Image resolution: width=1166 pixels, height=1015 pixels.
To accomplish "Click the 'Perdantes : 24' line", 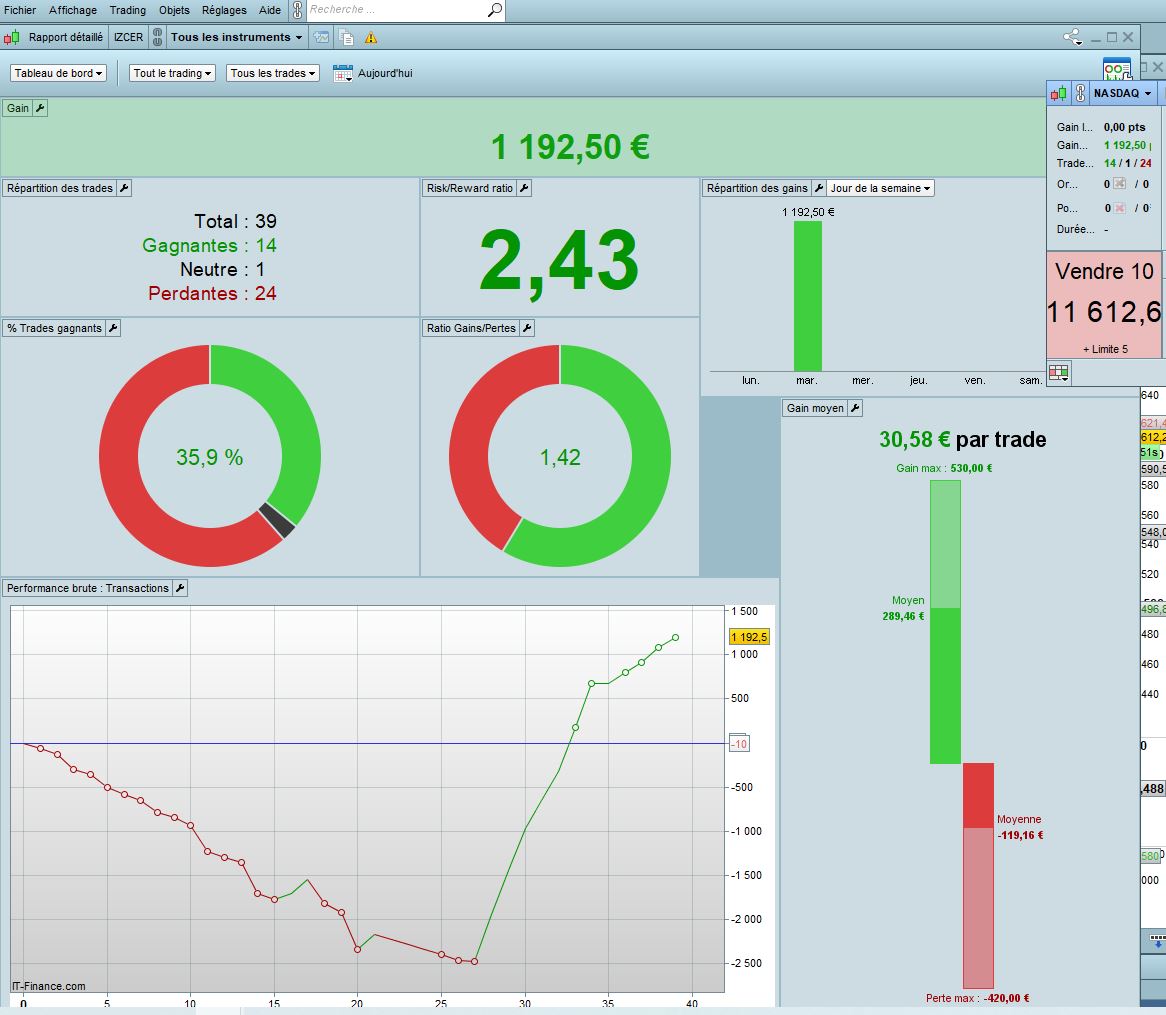I will 212,293.
